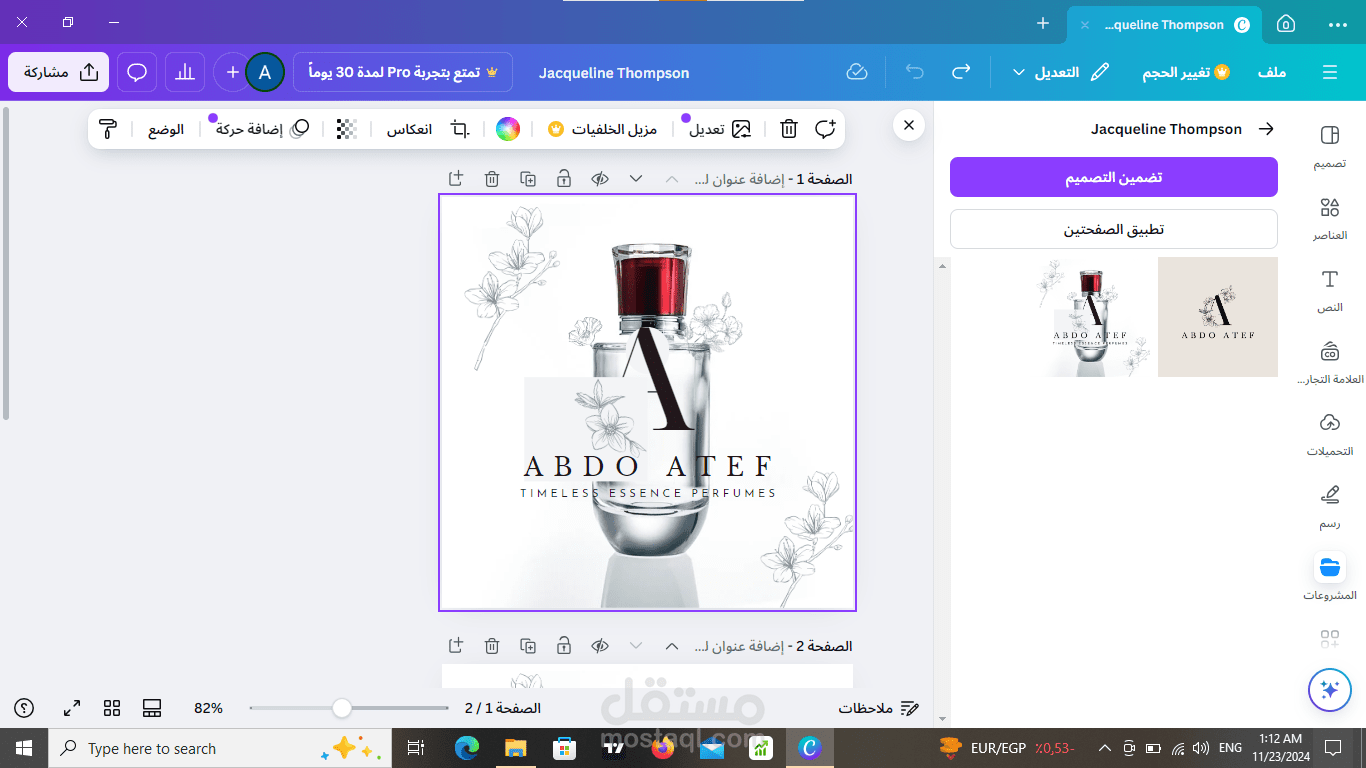Viewport: 1366px width, 768px height.
Task: Open a new tab with plus icon
Action: (1043, 23)
